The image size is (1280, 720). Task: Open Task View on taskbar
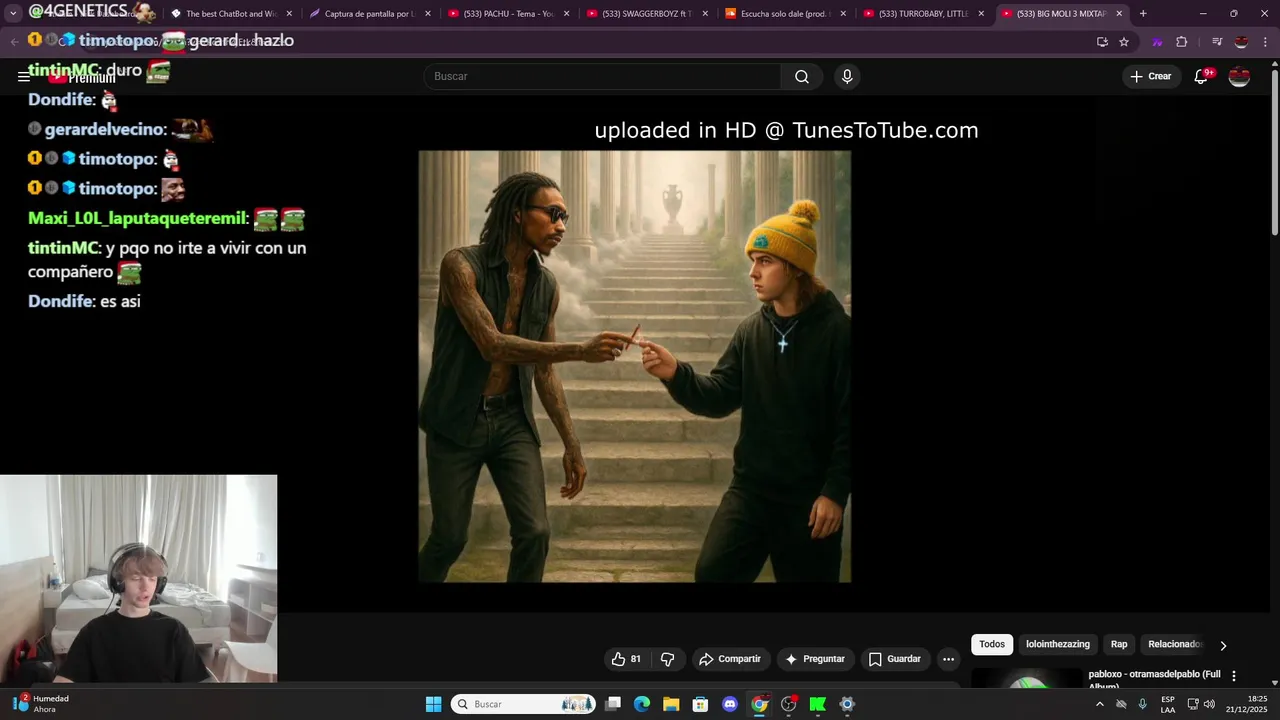613,704
